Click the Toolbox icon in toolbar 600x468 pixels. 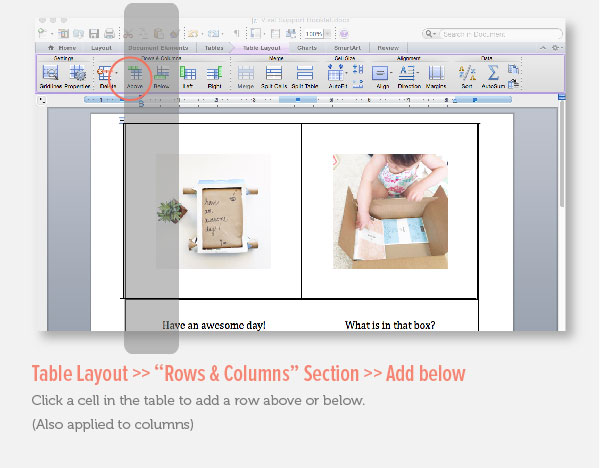click(276, 34)
